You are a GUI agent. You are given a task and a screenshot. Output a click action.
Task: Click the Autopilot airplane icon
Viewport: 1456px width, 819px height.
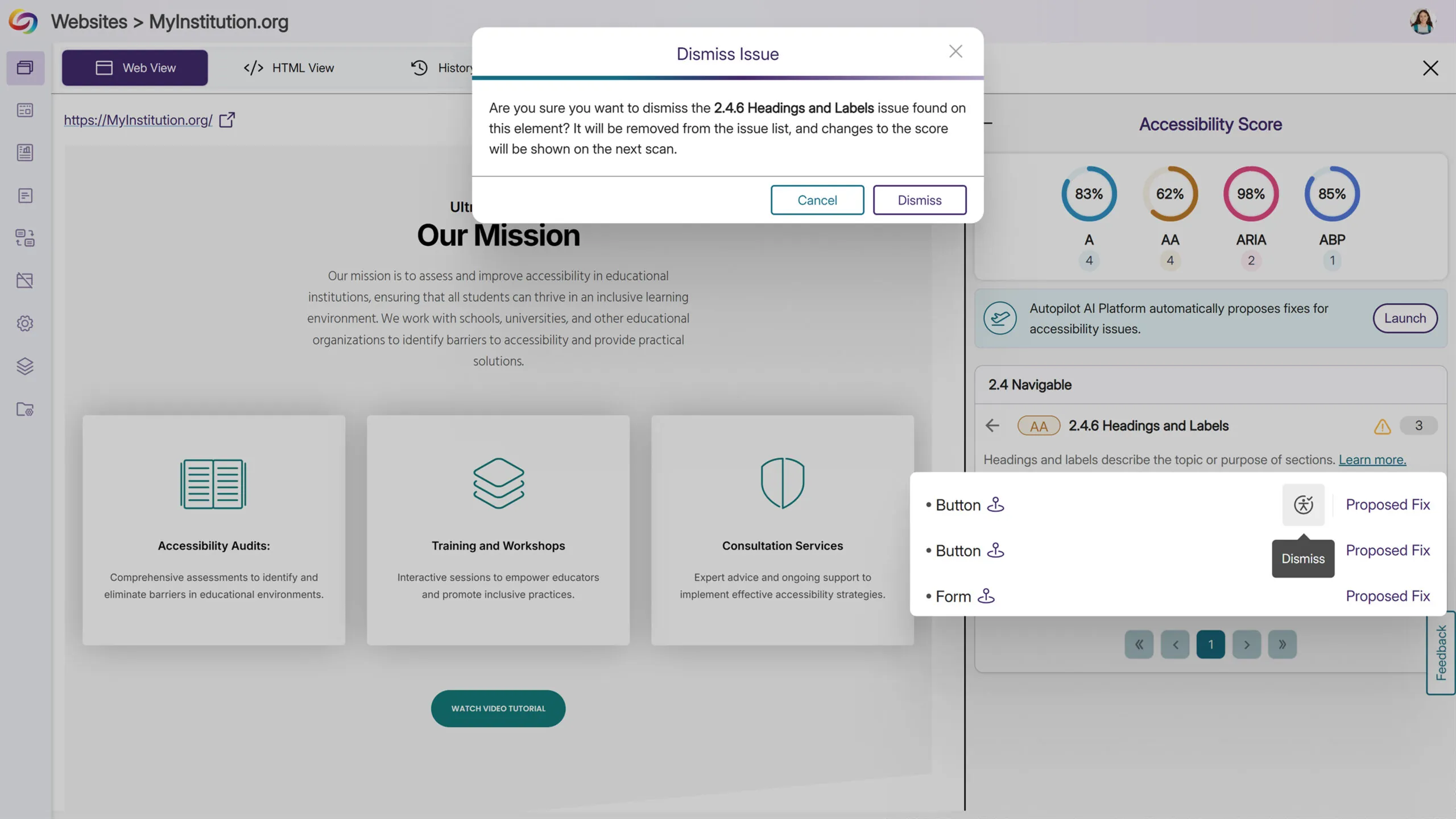[999, 318]
